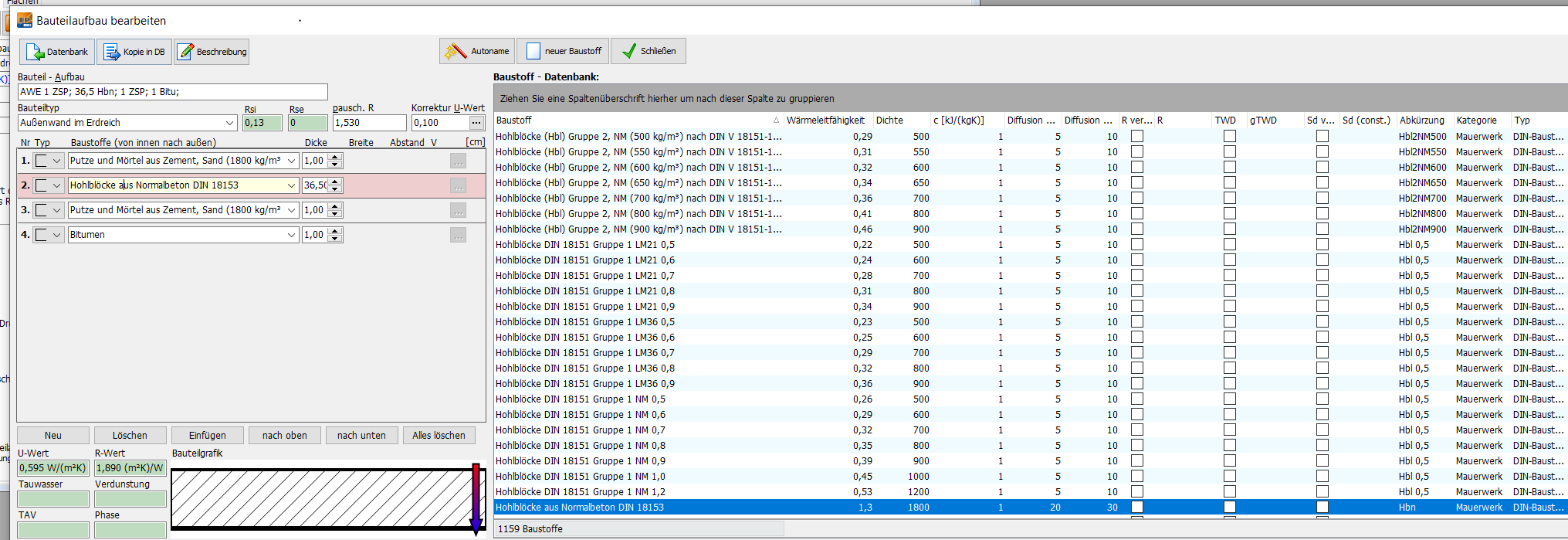Click the Kopie in DB icon
The height and width of the screenshot is (540, 1568).
pyautogui.click(x=112, y=52)
